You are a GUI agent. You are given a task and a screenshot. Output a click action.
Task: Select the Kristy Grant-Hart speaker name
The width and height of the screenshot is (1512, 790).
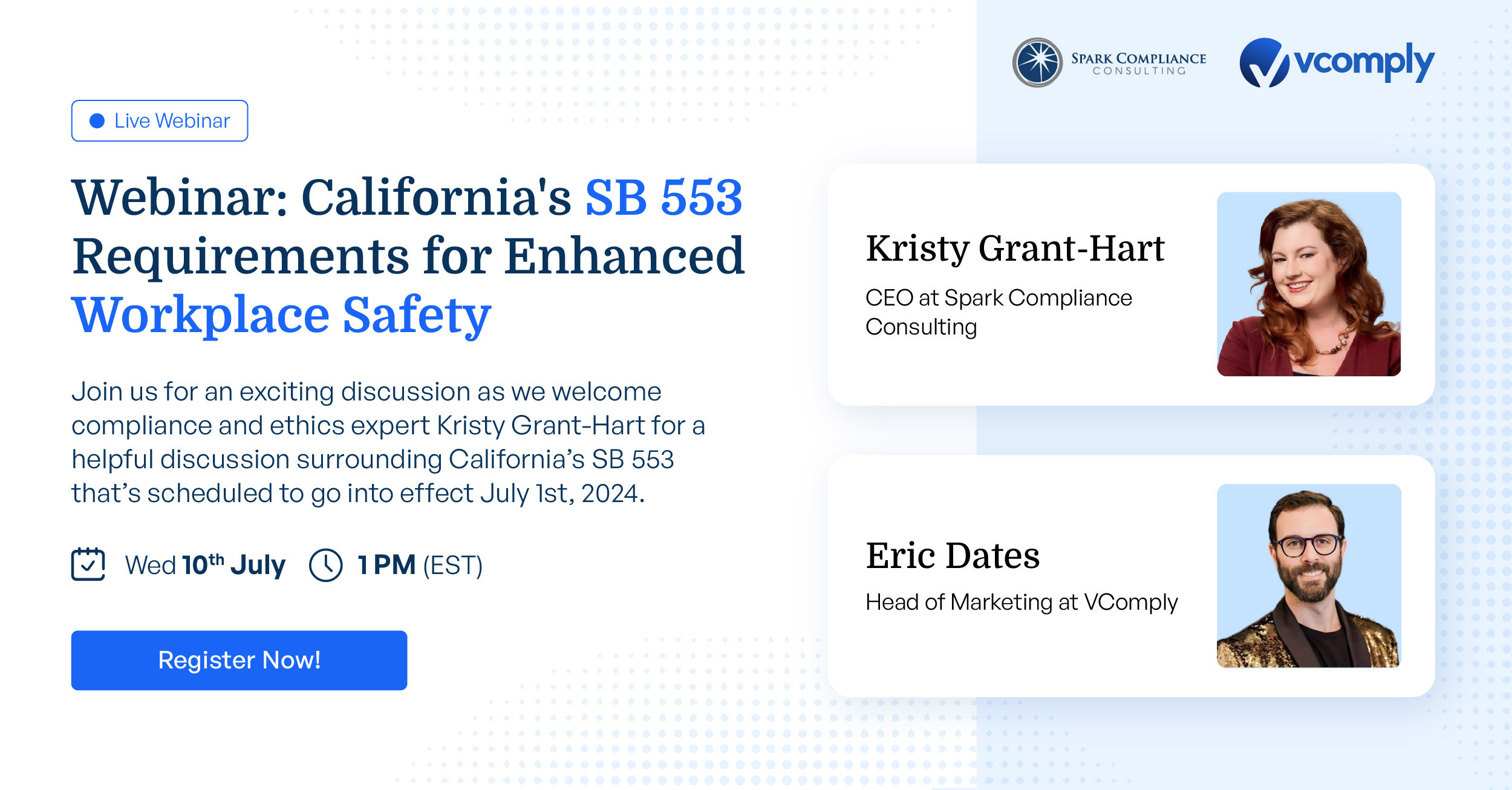pyautogui.click(x=1015, y=249)
